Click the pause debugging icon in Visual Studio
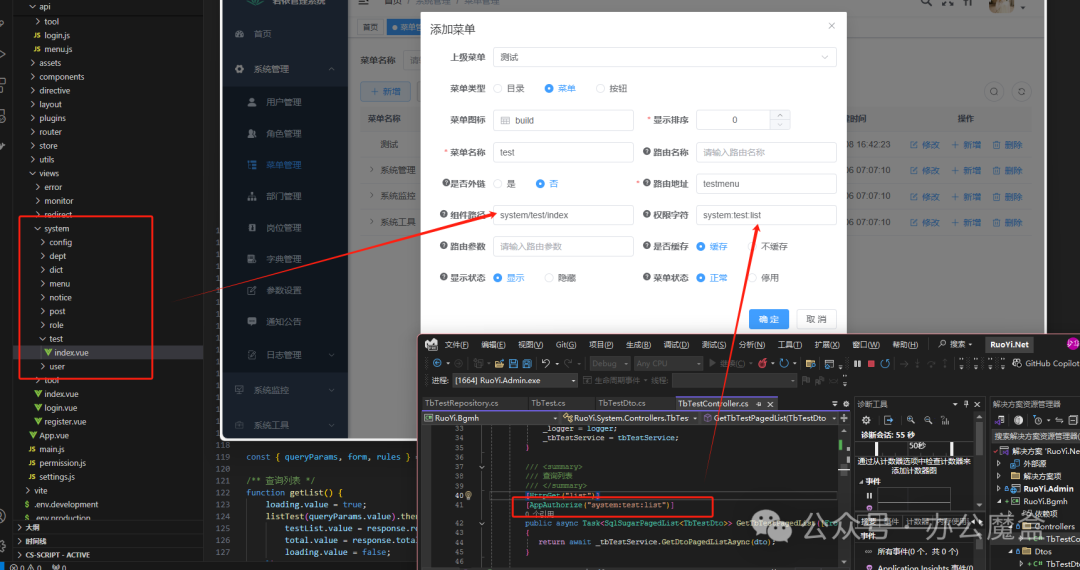 [857, 363]
